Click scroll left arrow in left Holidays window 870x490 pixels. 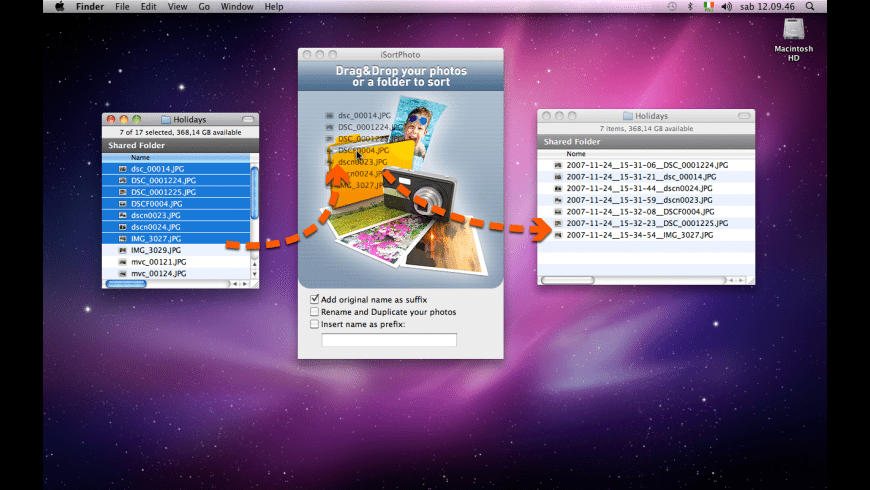(235, 284)
